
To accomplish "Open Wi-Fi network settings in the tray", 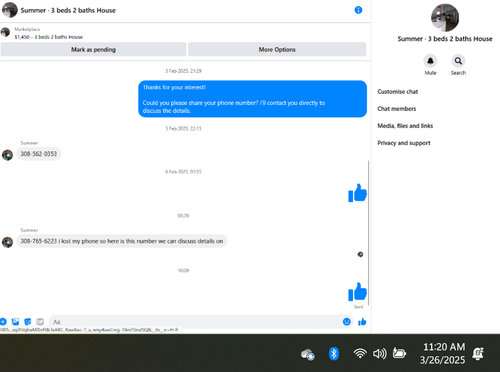I will coord(360,353).
